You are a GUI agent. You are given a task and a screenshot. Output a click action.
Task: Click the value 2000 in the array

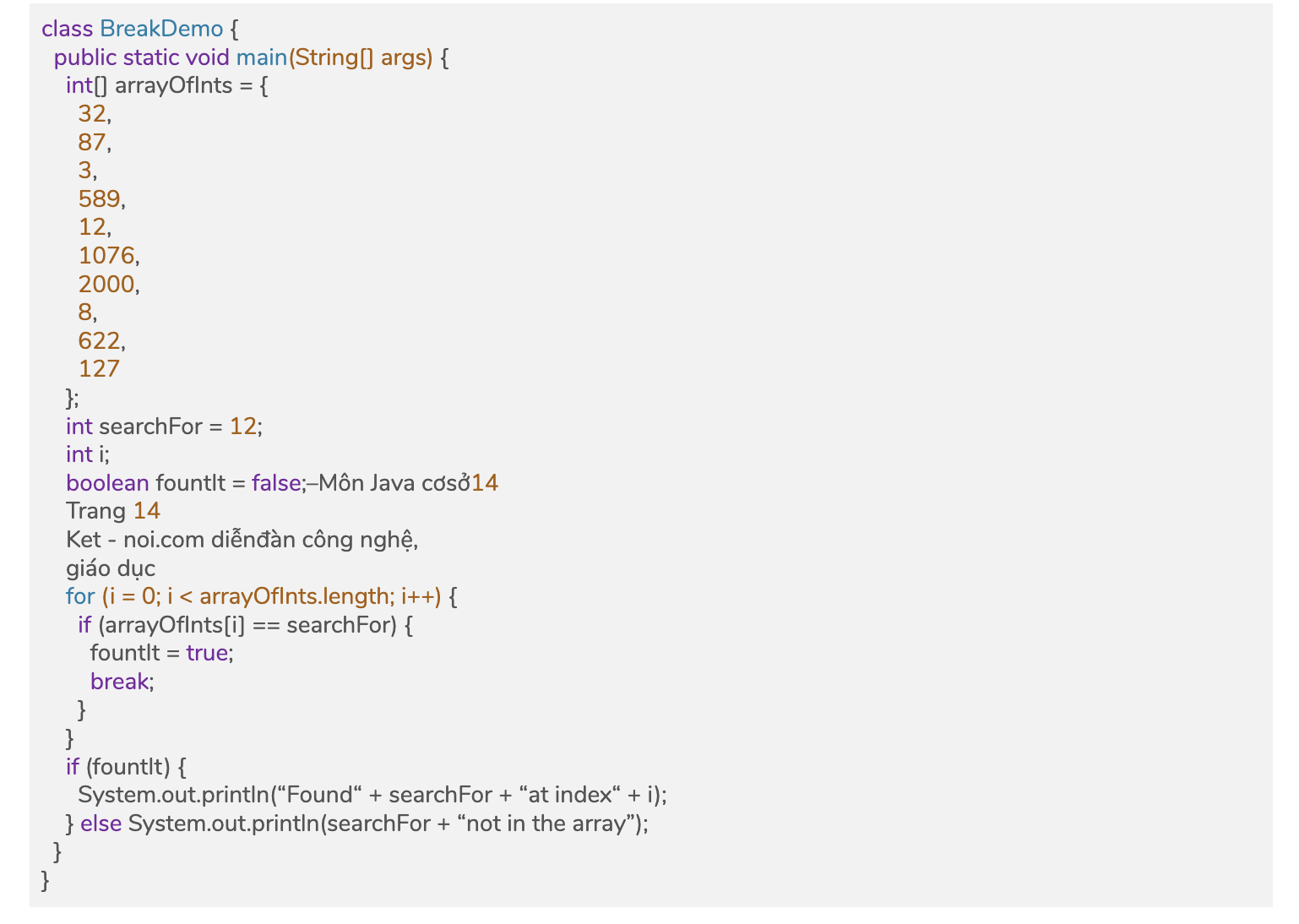[x=106, y=284]
